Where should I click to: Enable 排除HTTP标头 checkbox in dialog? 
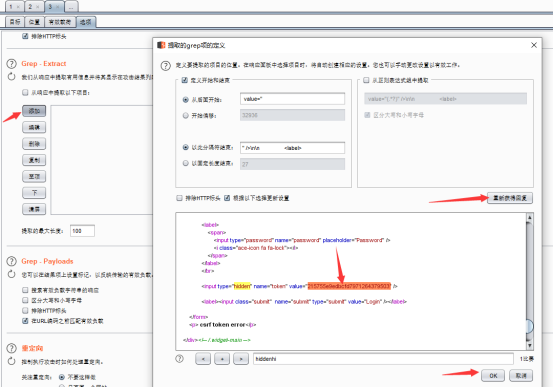point(180,198)
